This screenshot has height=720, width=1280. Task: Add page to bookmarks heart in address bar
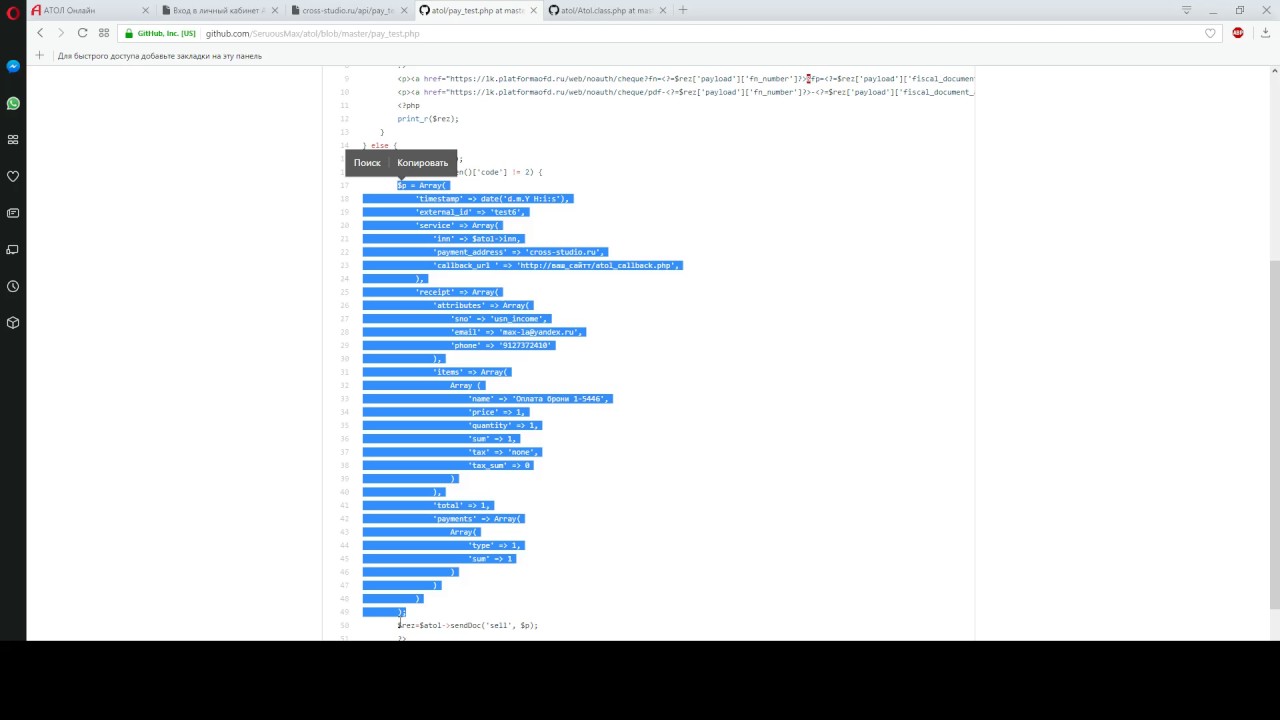tap(1210, 33)
